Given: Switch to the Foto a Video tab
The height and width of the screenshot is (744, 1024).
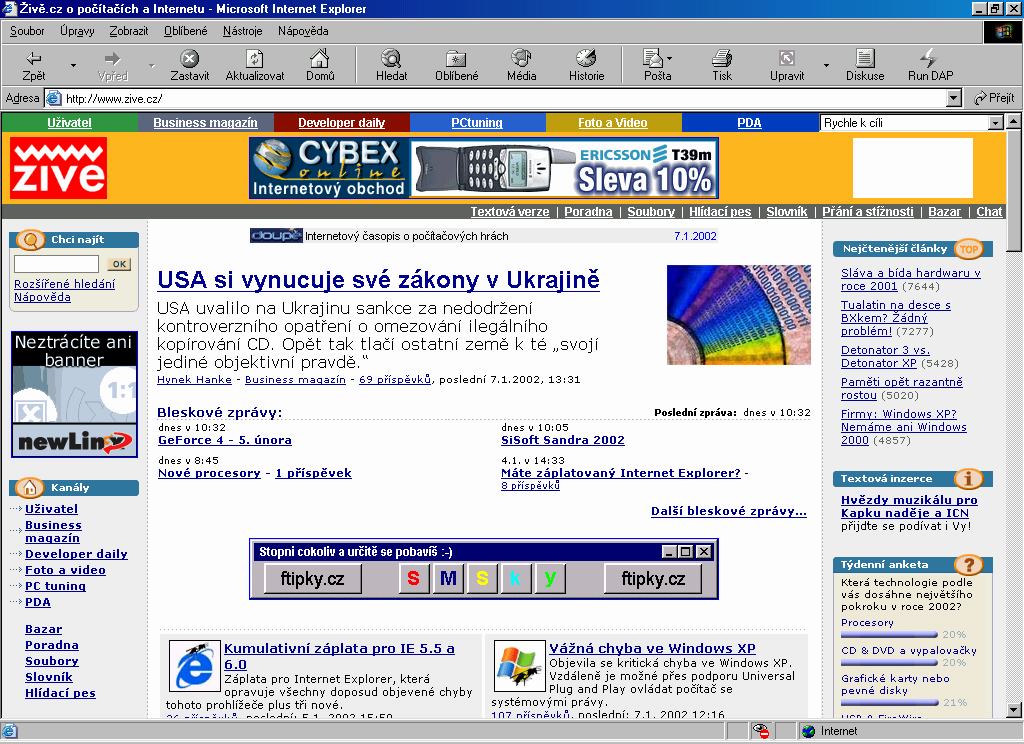Looking at the screenshot, I should click(613, 123).
